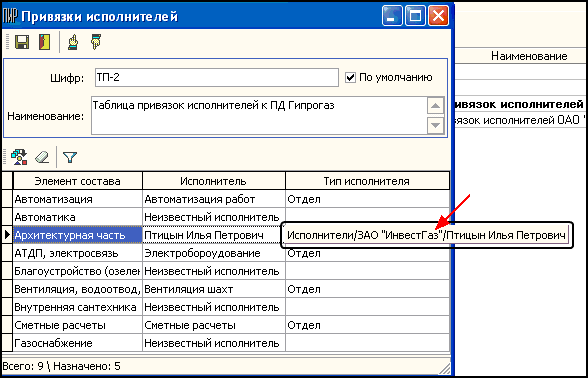Click bold привязок исполнителей row in background window
The width and height of the screenshot is (588, 378).
(521, 104)
